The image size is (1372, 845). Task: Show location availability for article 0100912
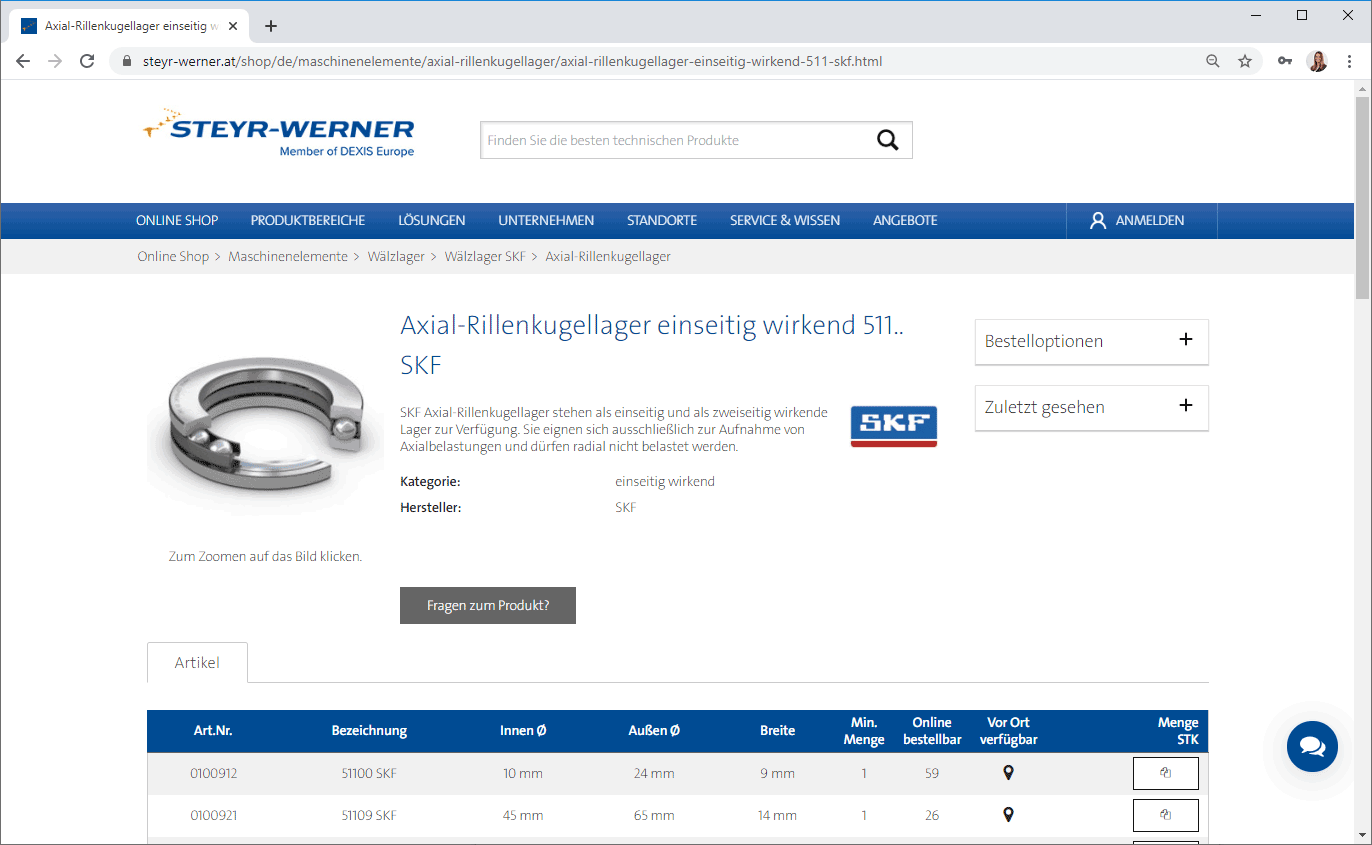coord(1008,772)
